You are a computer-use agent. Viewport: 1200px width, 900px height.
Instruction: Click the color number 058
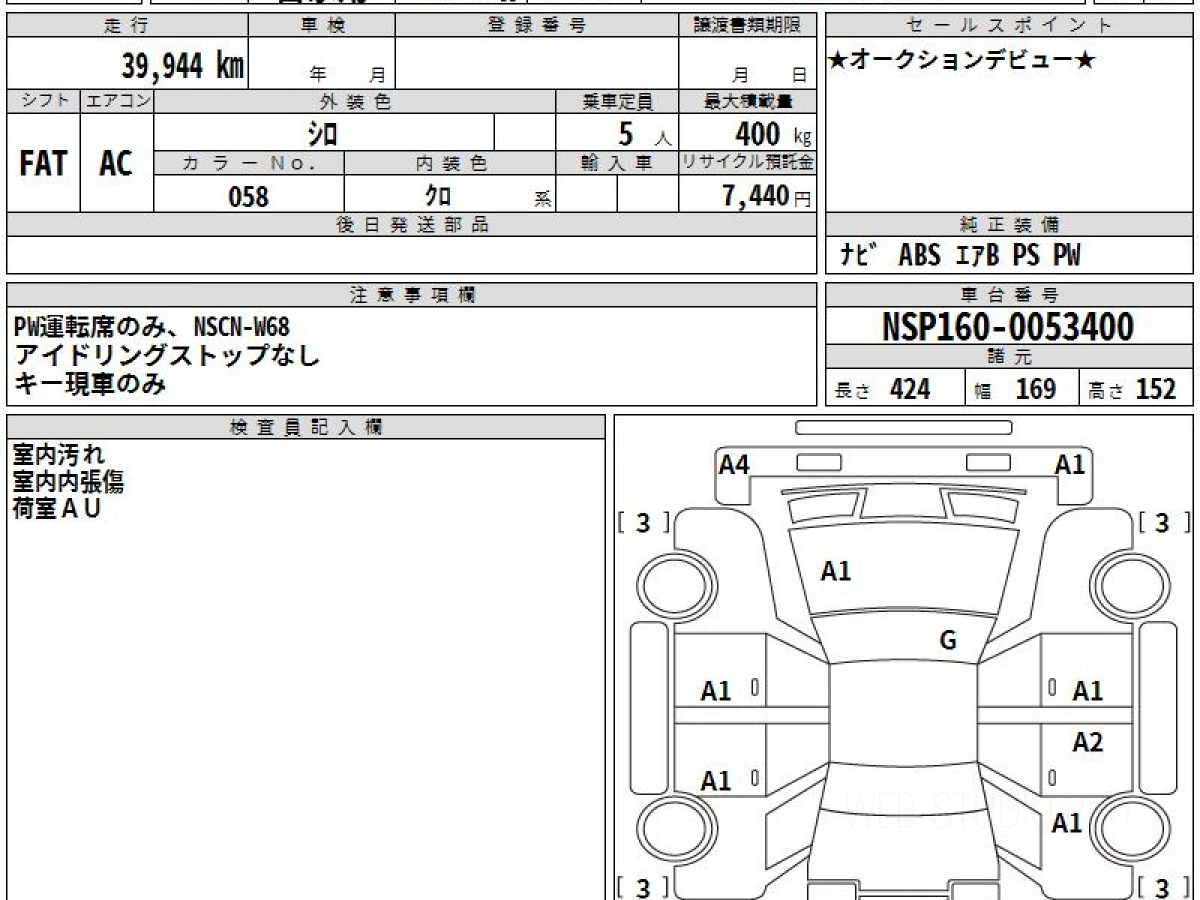click(249, 197)
